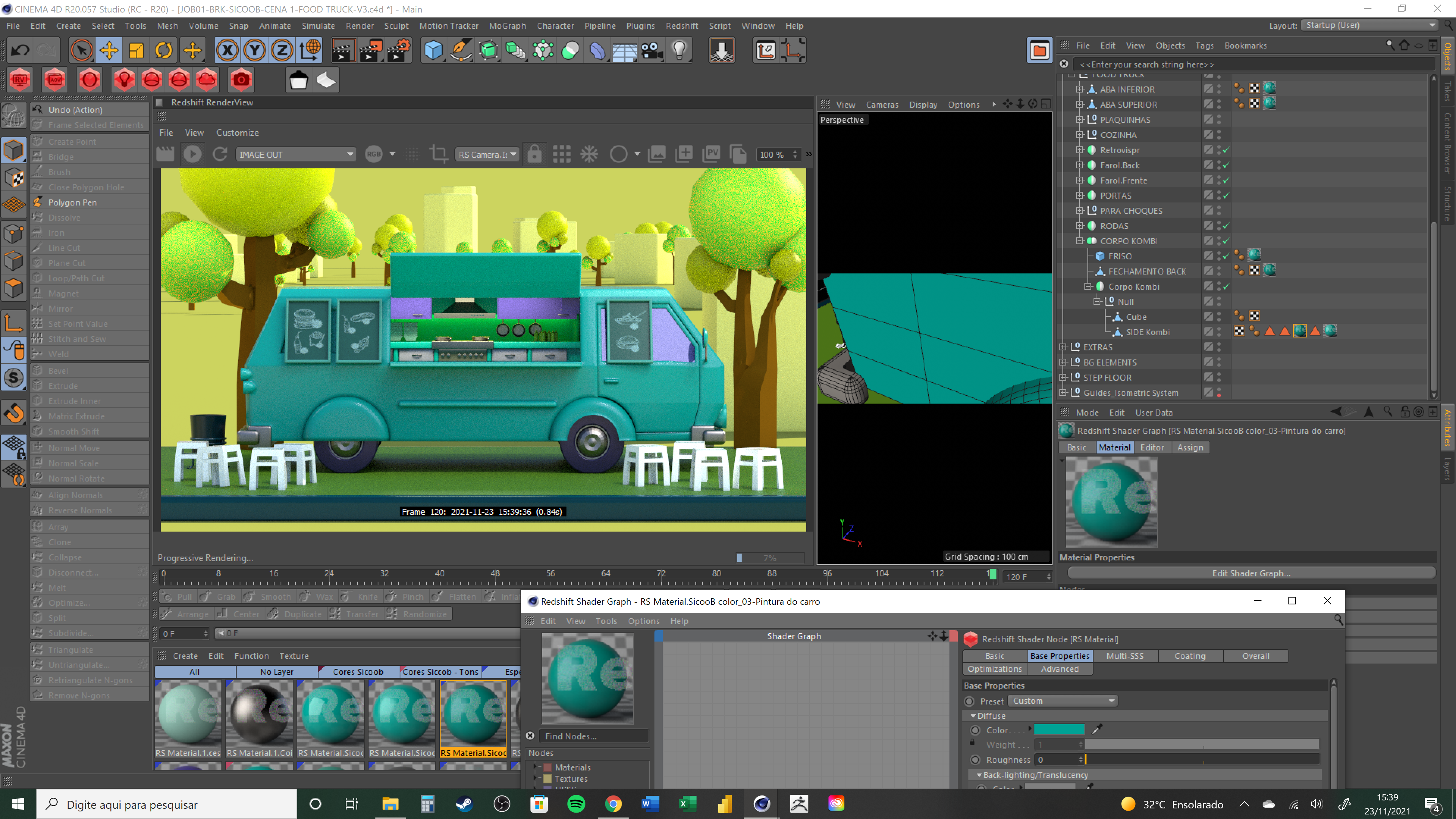Image resolution: width=1456 pixels, height=819 pixels.
Task: Open the IMAGE OUT dropdown in RenderView
Action: pyautogui.click(x=296, y=154)
